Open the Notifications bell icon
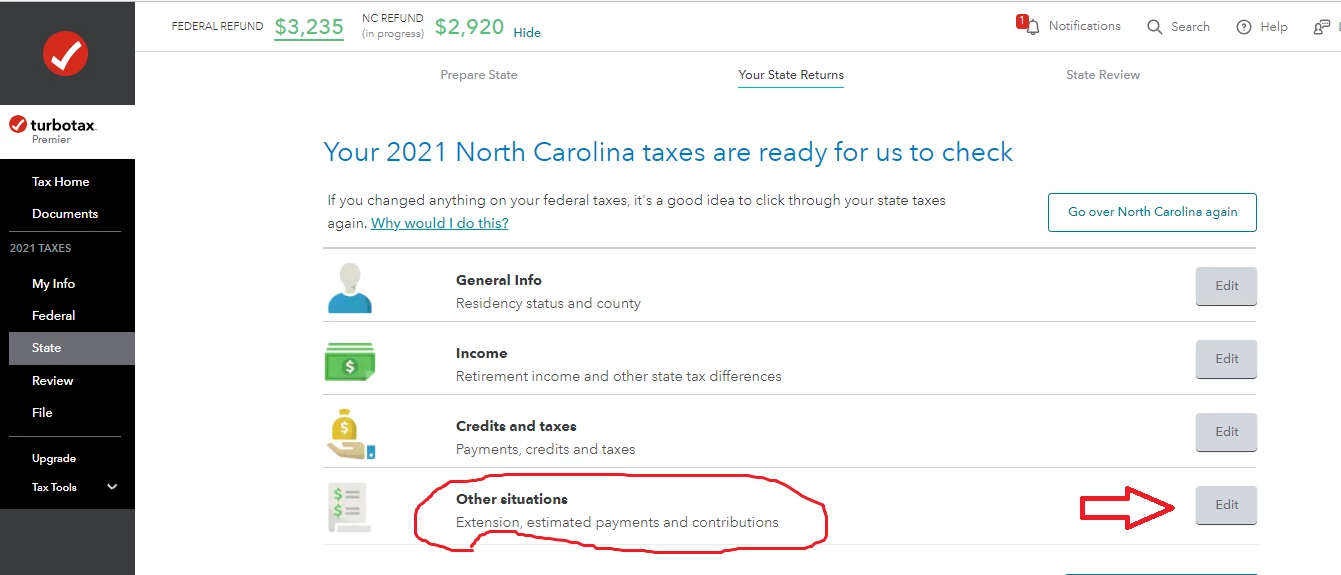Viewport: 1341px width, 575px height. [x=1031, y=26]
